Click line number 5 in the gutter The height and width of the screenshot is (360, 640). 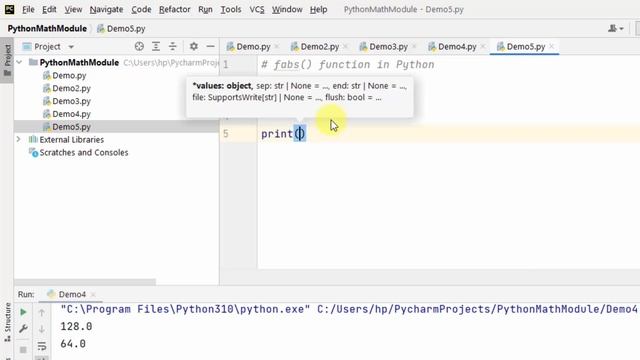226,134
